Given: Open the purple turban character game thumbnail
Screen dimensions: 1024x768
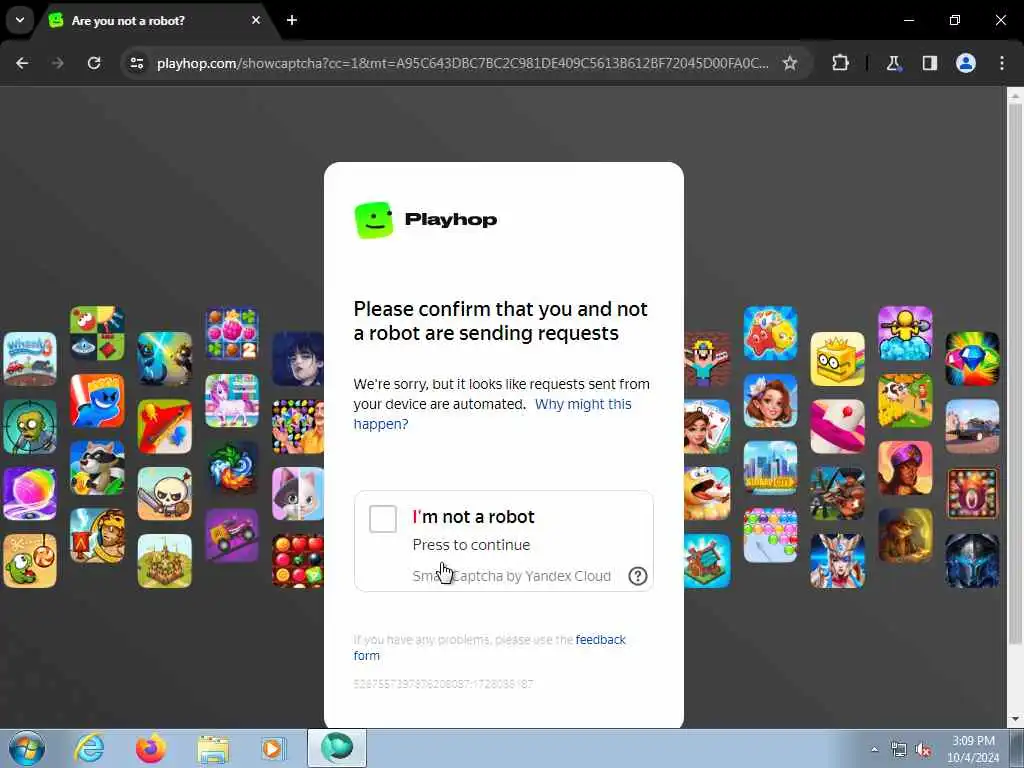Looking at the screenshot, I should 905,467.
